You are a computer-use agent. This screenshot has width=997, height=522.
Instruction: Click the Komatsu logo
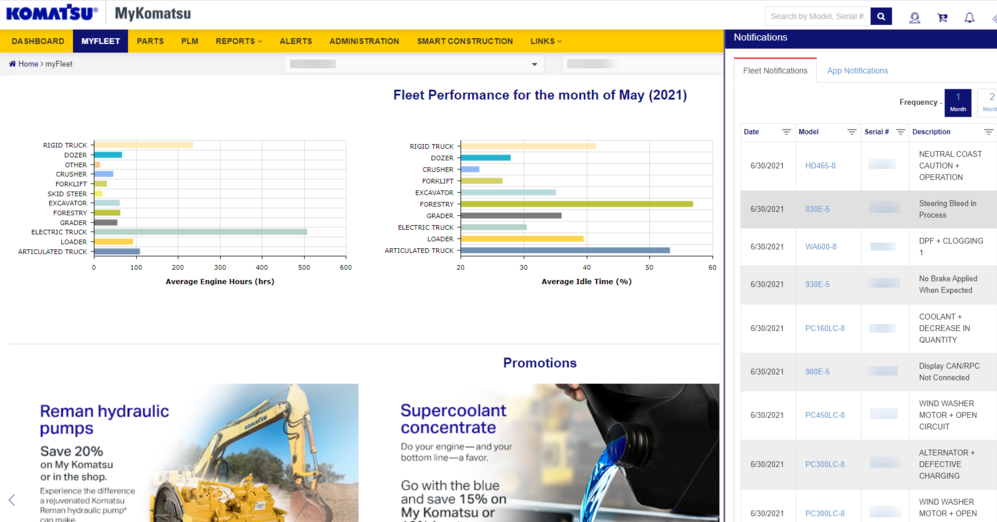[x=52, y=13]
